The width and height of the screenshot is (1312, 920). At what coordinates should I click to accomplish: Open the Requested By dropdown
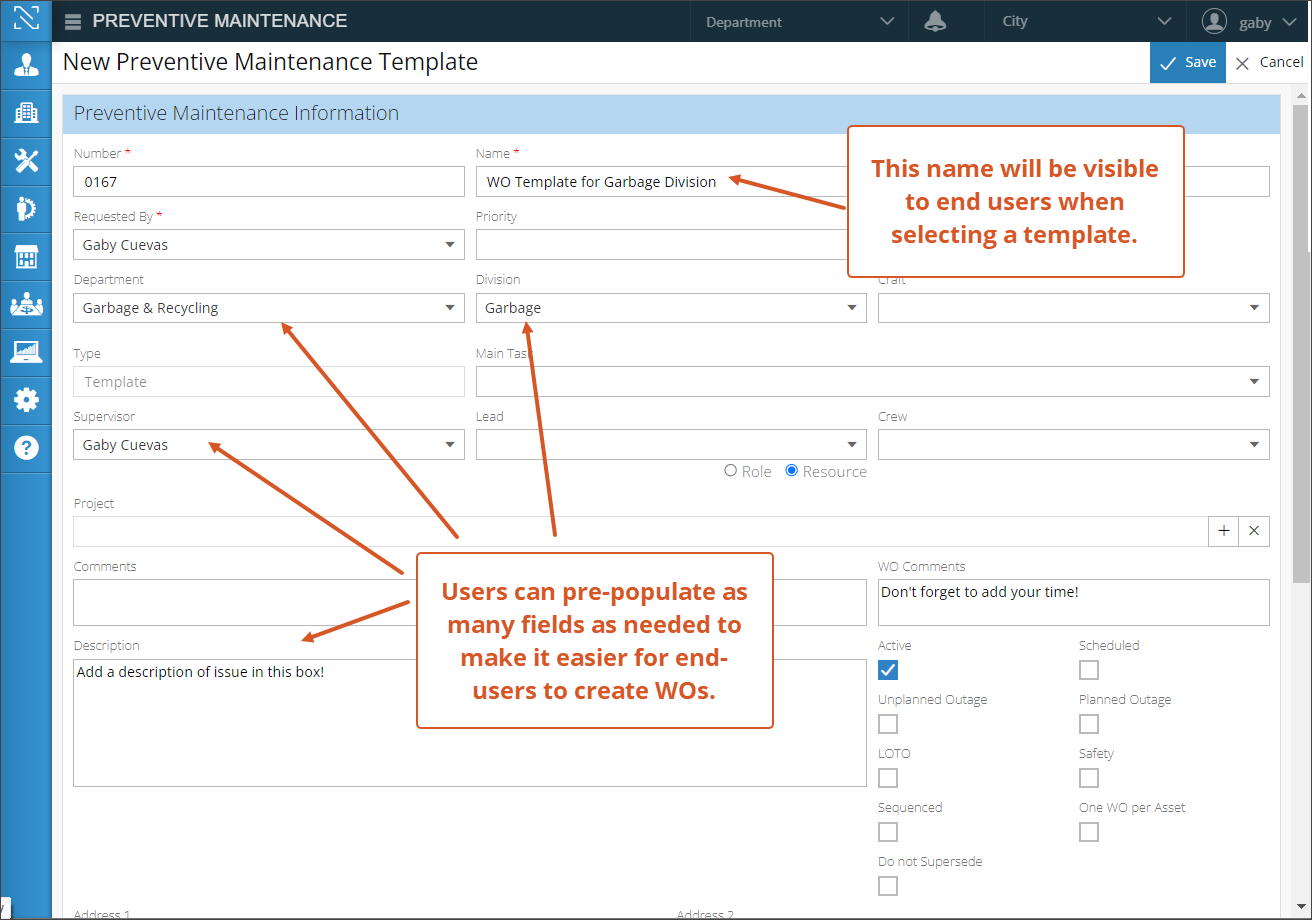pyautogui.click(x=269, y=245)
